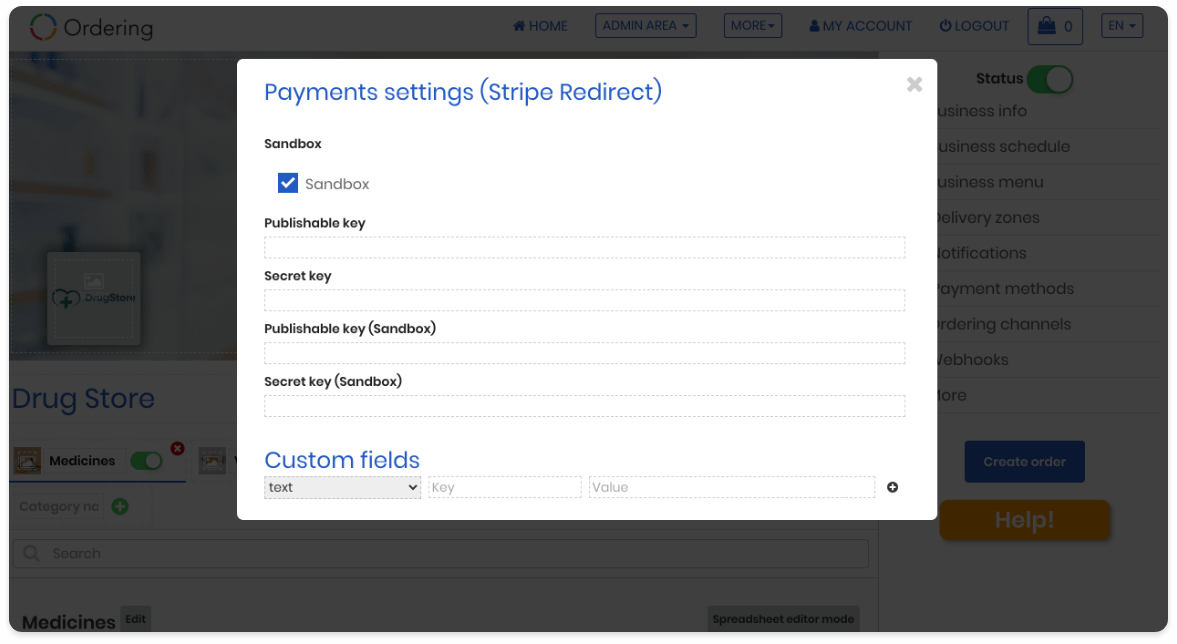Image resolution: width=1177 pixels, height=644 pixels.
Task: Click the Create order button
Action: (x=1025, y=462)
